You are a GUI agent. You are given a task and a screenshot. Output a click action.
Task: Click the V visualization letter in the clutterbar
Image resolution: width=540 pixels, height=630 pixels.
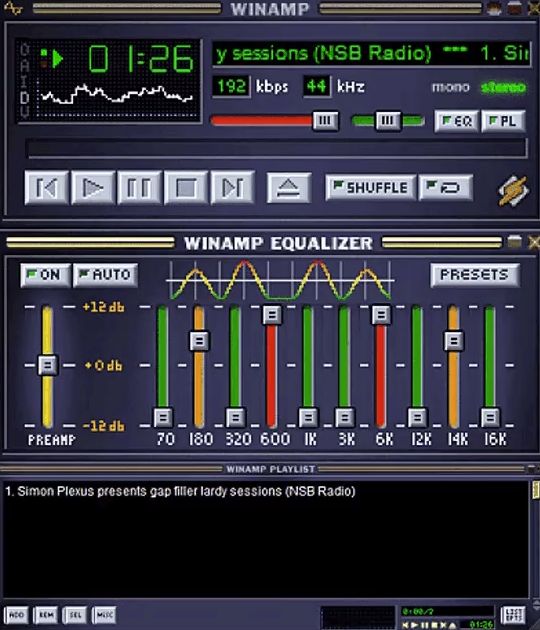(25, 112)
